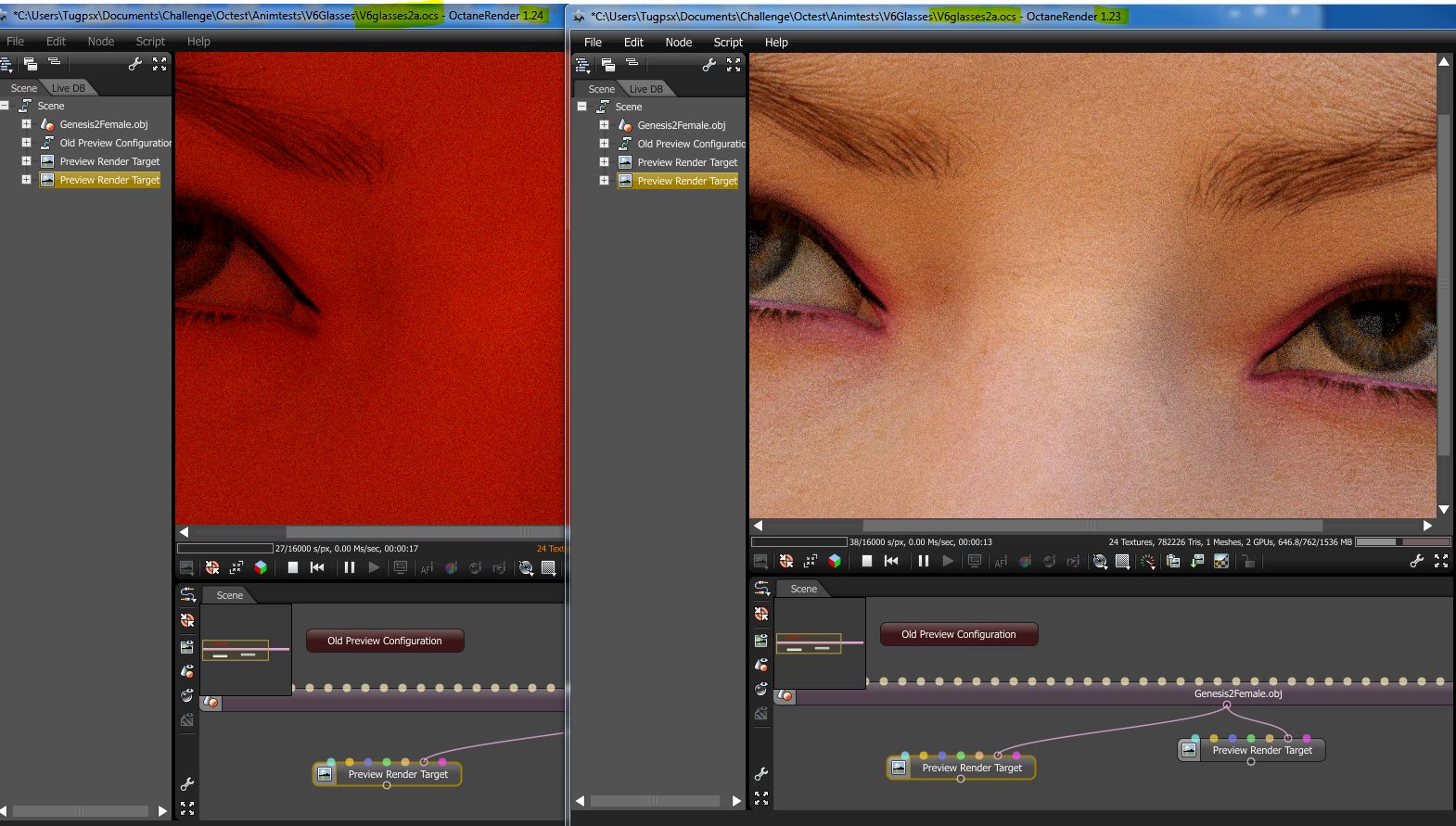Click the RGB cube icon in 1.23 viewport toolbar
This screenshot has width=1456, height=826.
tap(835, 561)
